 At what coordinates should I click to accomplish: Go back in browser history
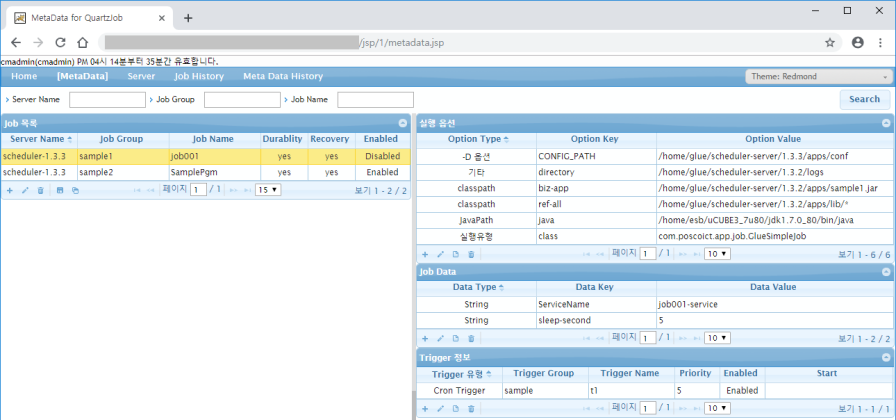coord(16,42)
